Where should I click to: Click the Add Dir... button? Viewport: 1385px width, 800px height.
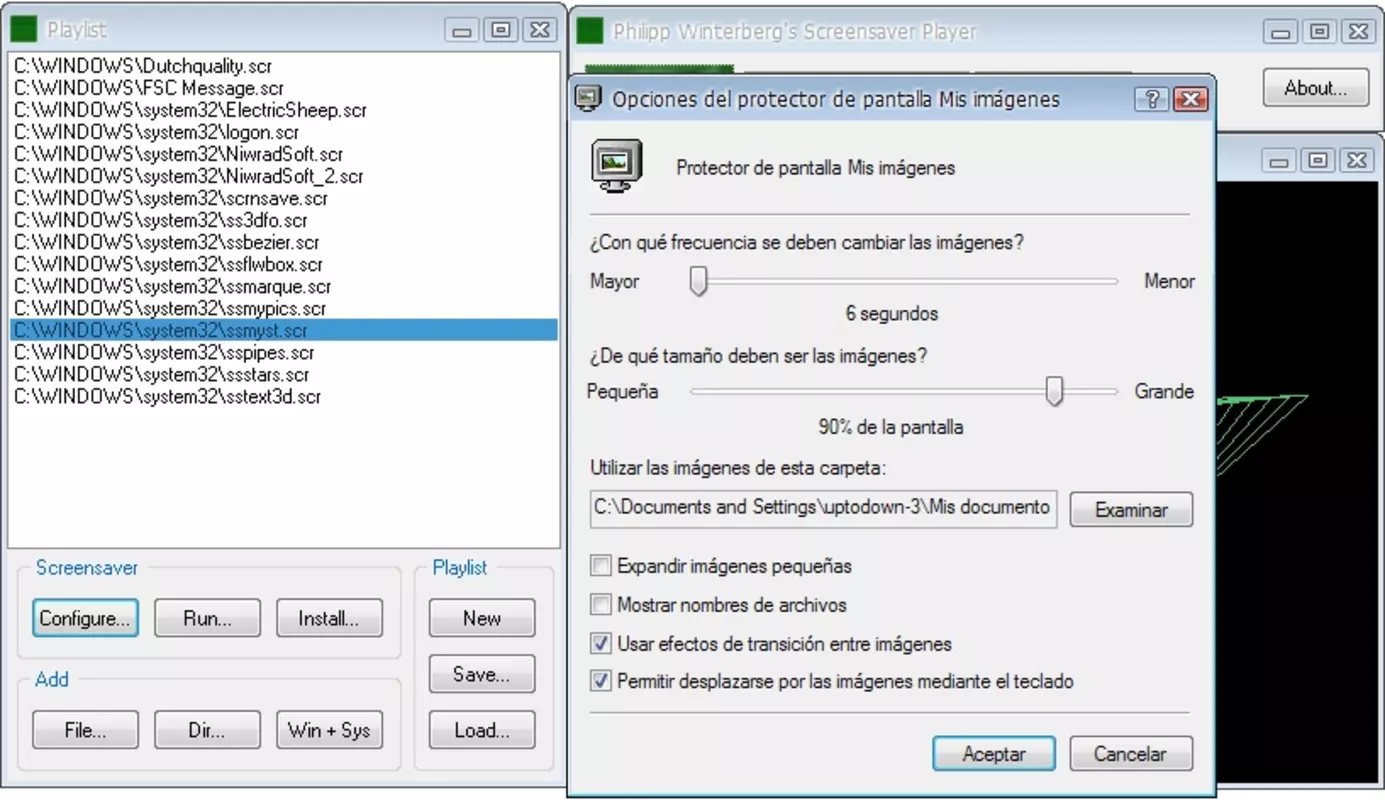tap(207, 730)
